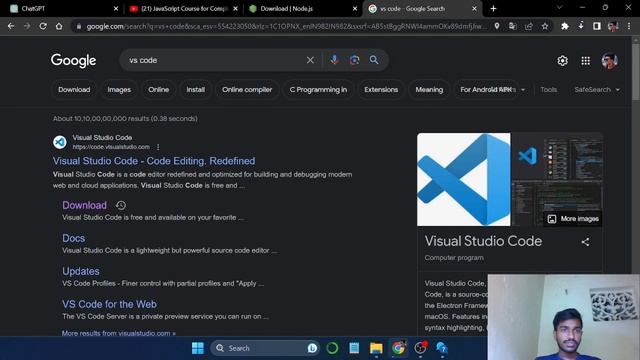Viewport: 640px width, 360px height.
Task: Click the Windows taskbar Search box
Action: click(265, 348)
